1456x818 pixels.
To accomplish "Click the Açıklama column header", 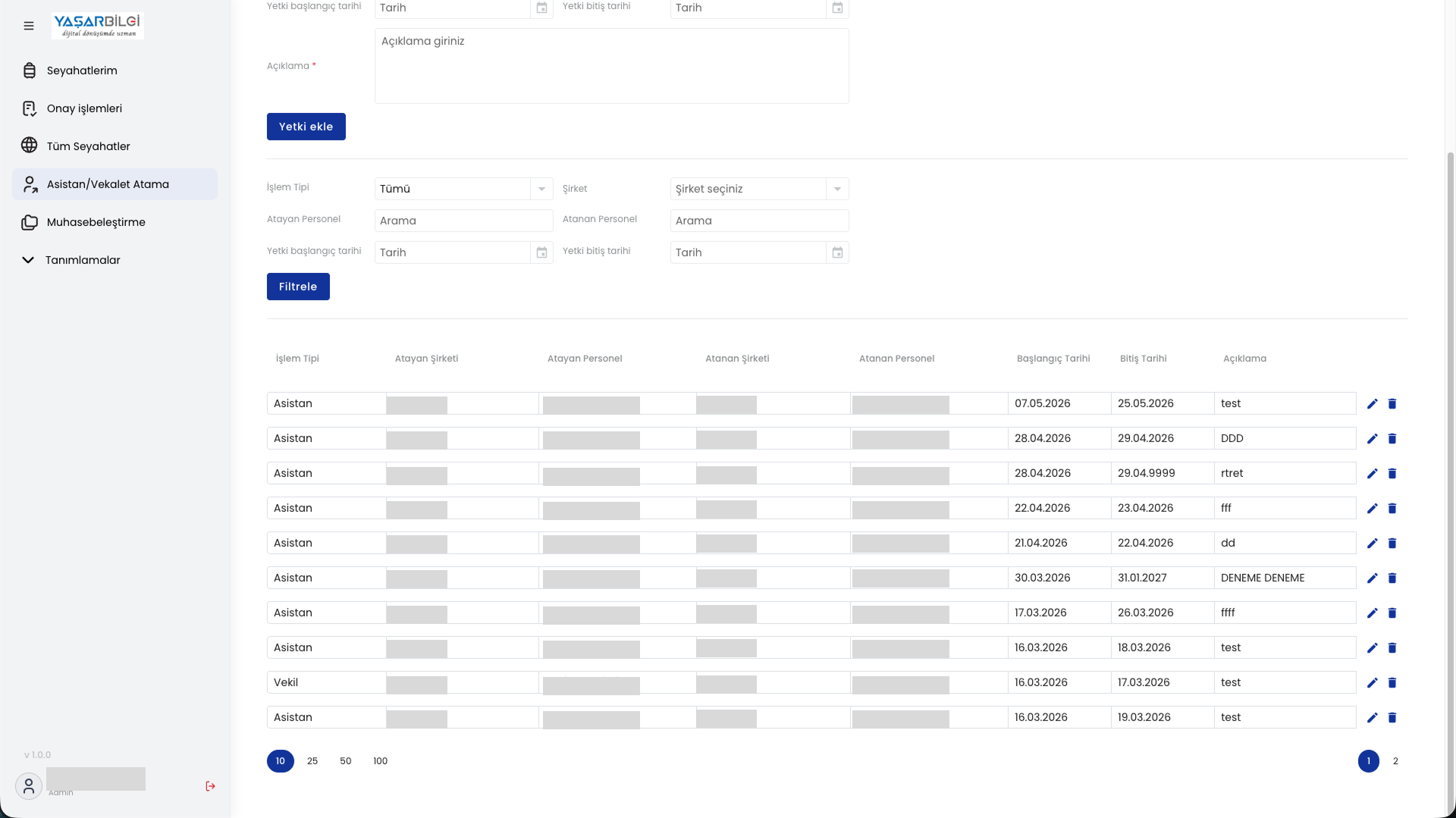I will click(x=1244, y=359).
